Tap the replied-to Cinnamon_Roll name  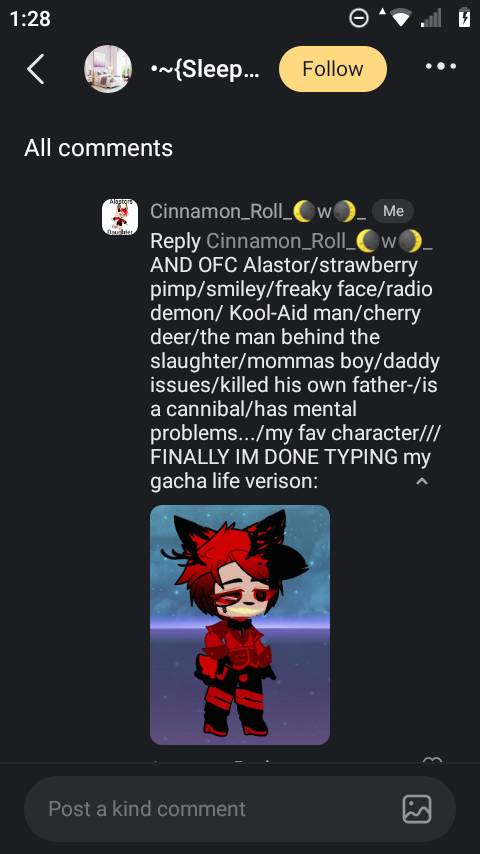click(x=319, y=241)
